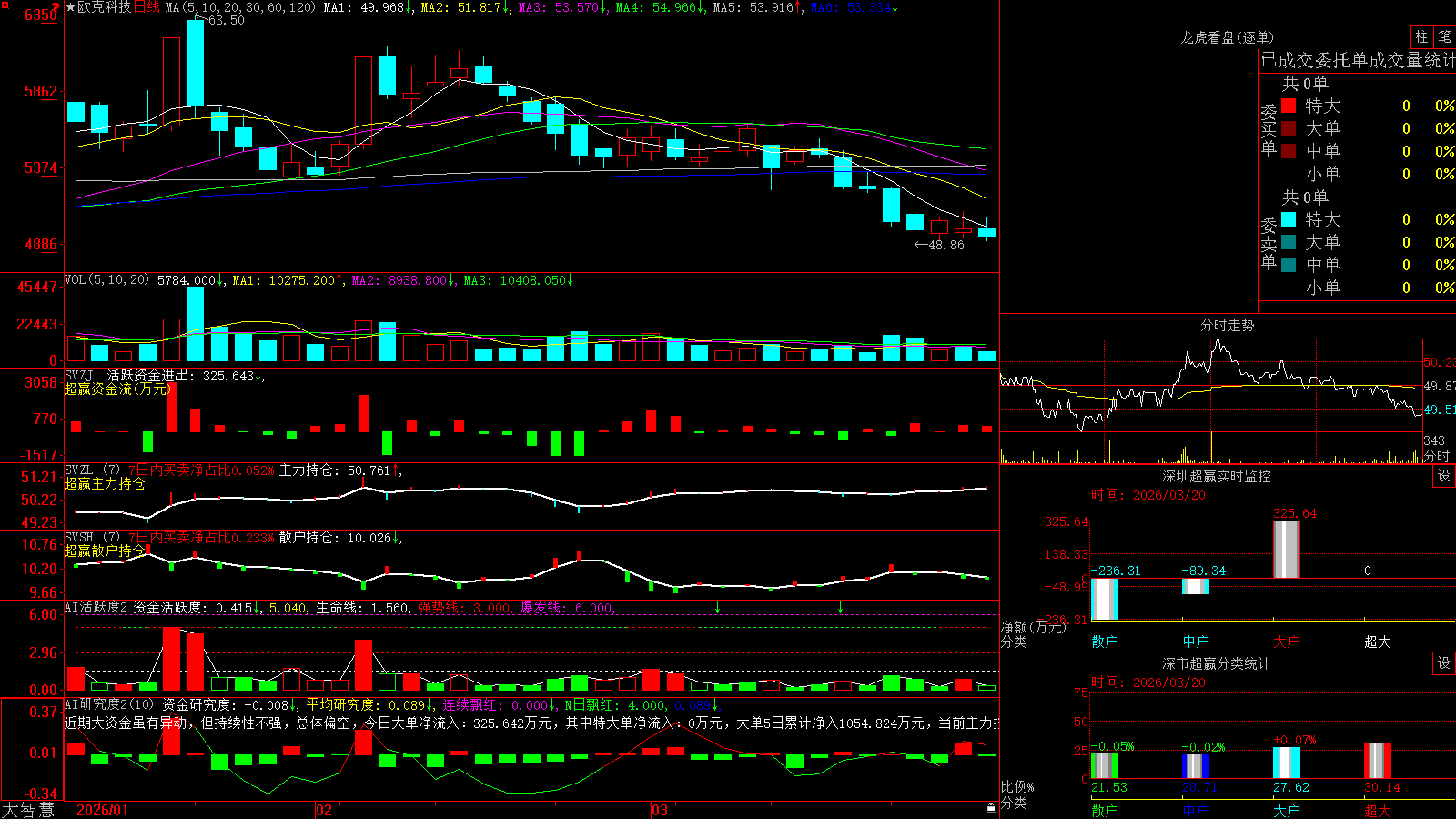Select the 03 month marker on the date axis
This screenshot has height=819, width=1456.
pos(660,810)
